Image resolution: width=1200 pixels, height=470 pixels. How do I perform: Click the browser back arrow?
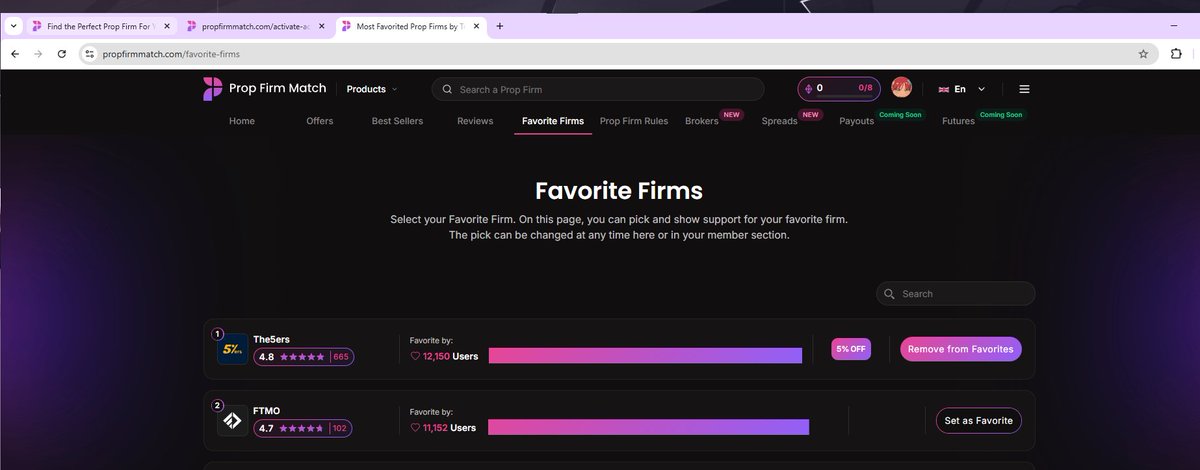coord(15,53)
